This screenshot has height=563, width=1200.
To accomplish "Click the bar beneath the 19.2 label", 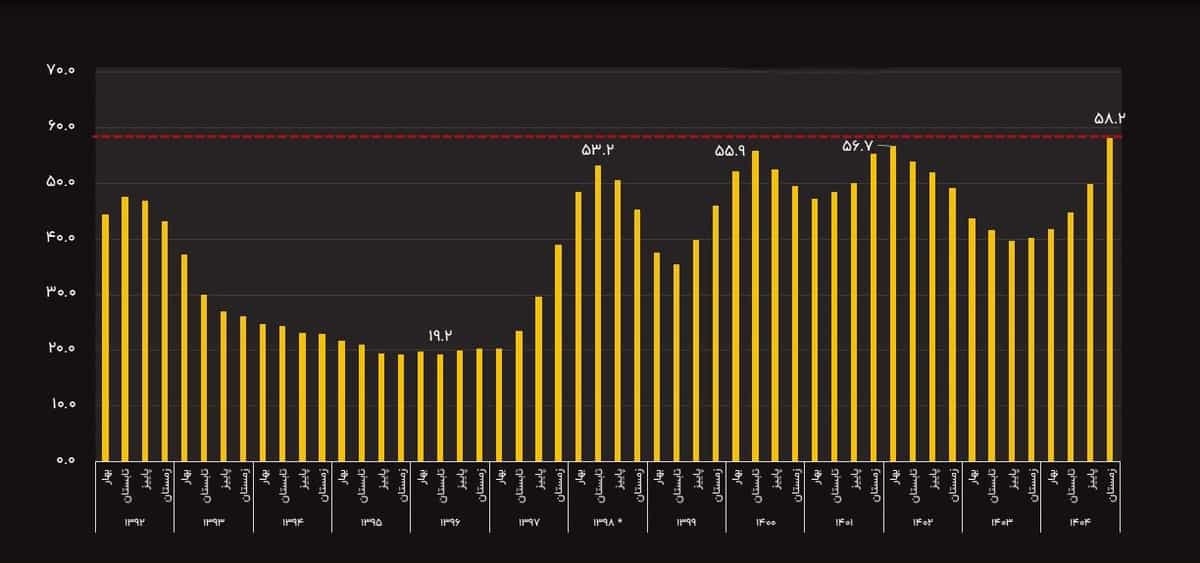I will pos(440,407).
